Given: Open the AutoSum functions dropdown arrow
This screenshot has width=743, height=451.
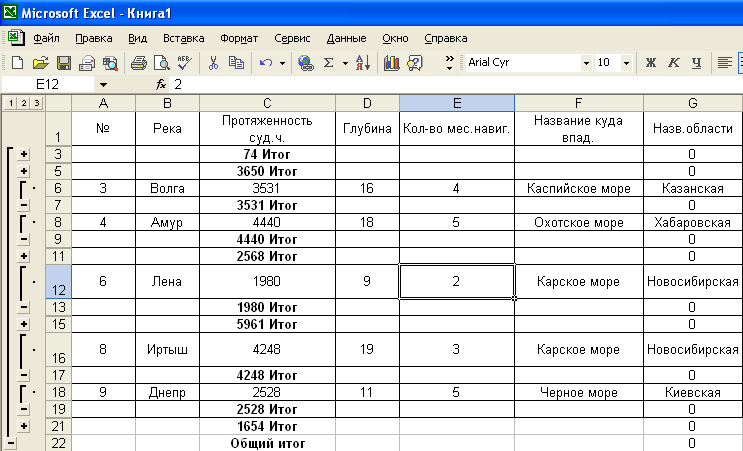Looking at the screenshot, I should (x=345, y=63).
